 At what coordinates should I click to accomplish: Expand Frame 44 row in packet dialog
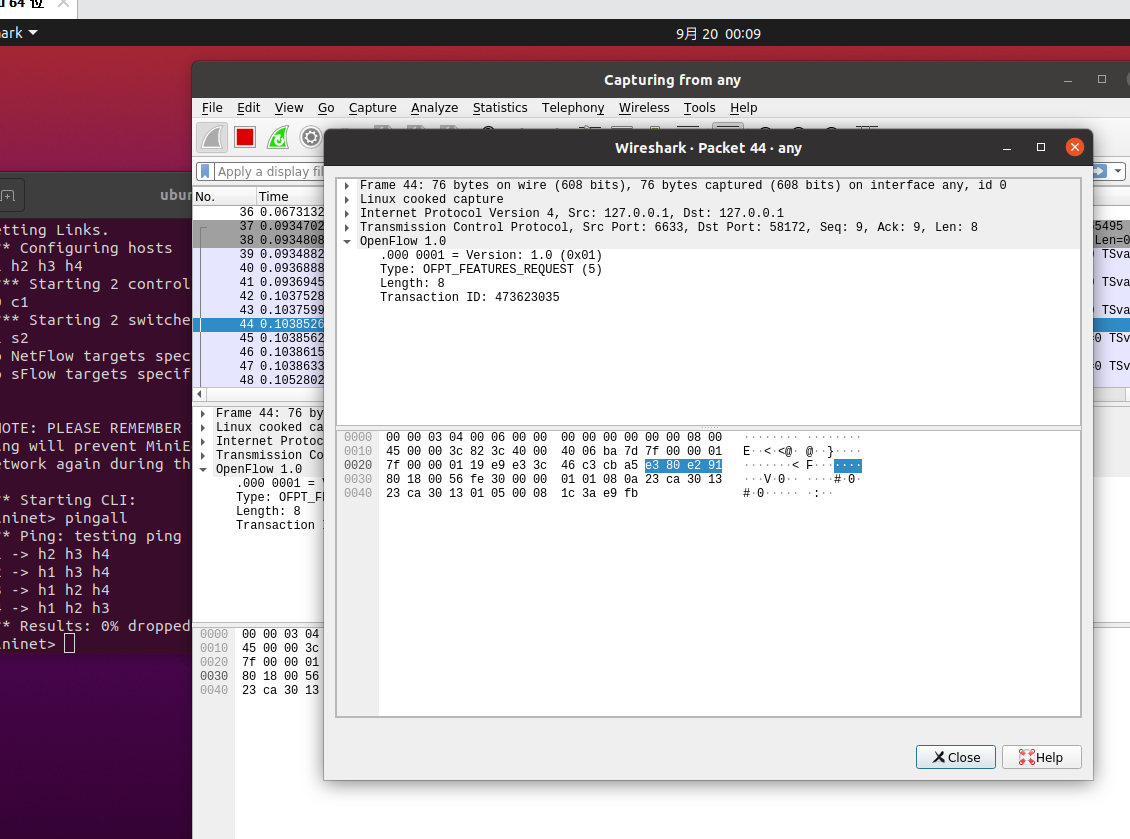click(x=347, y=185)
